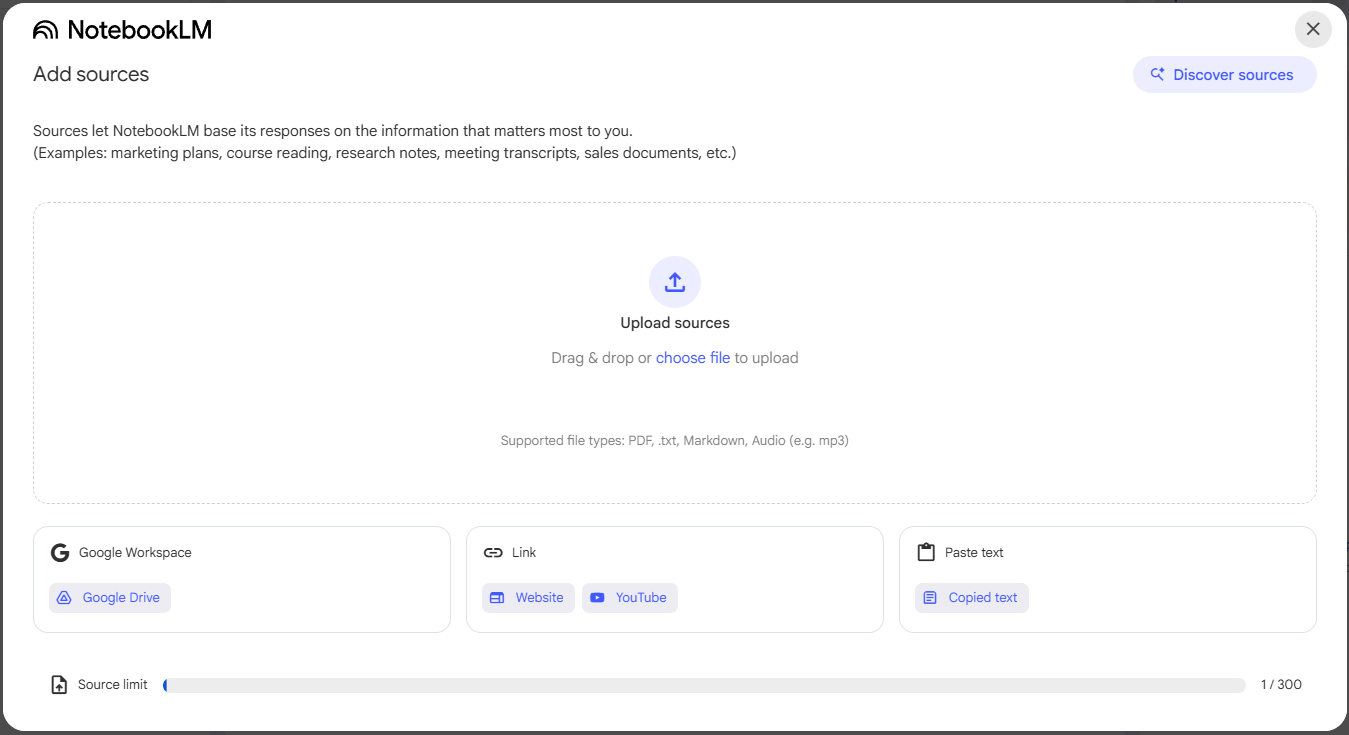Click the Link section label
Viewport: 1349px width, 735px height.
524,553
